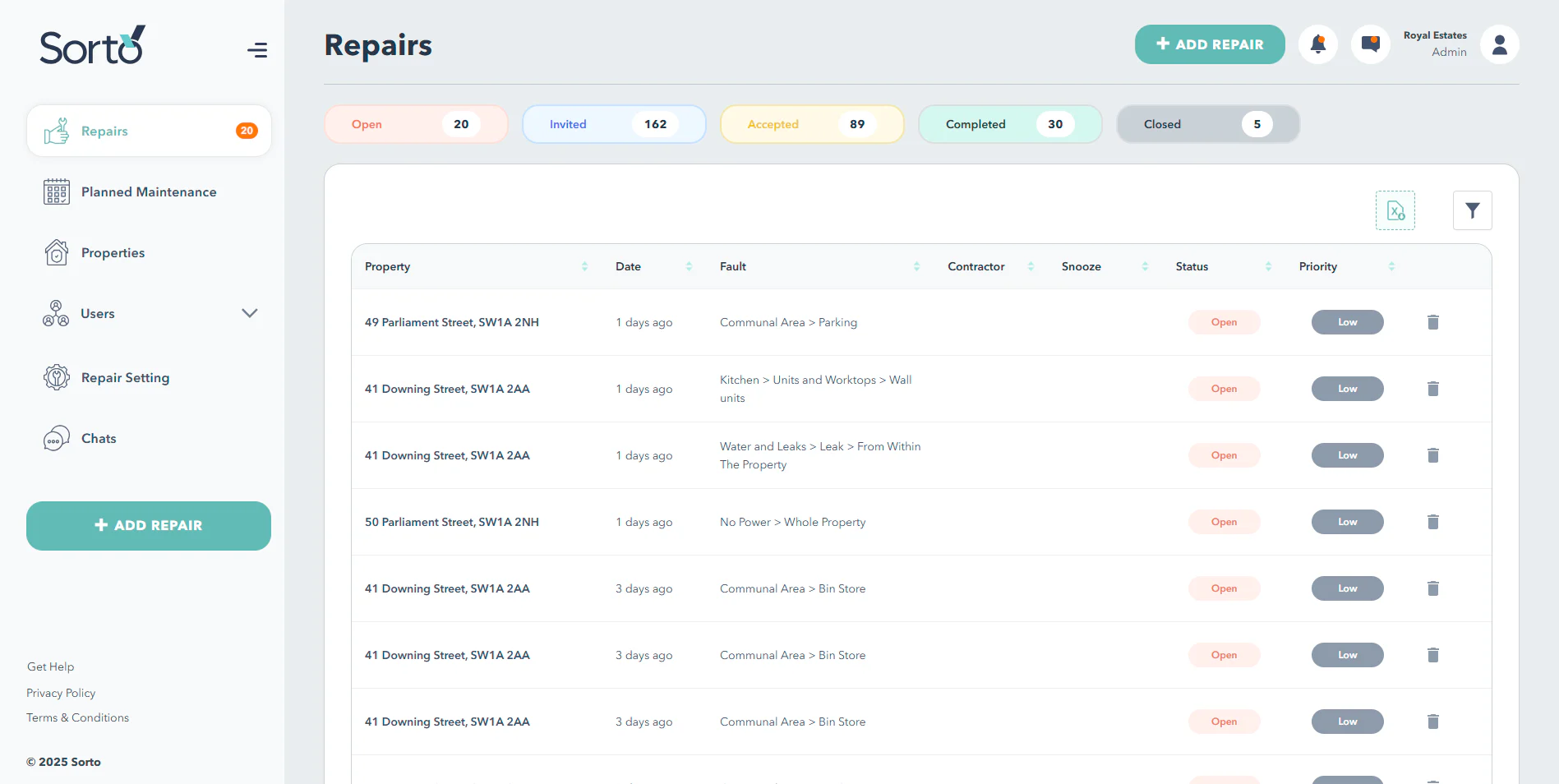Click the Repairs thumbs-up icon in sidebar

pos(57,131)
